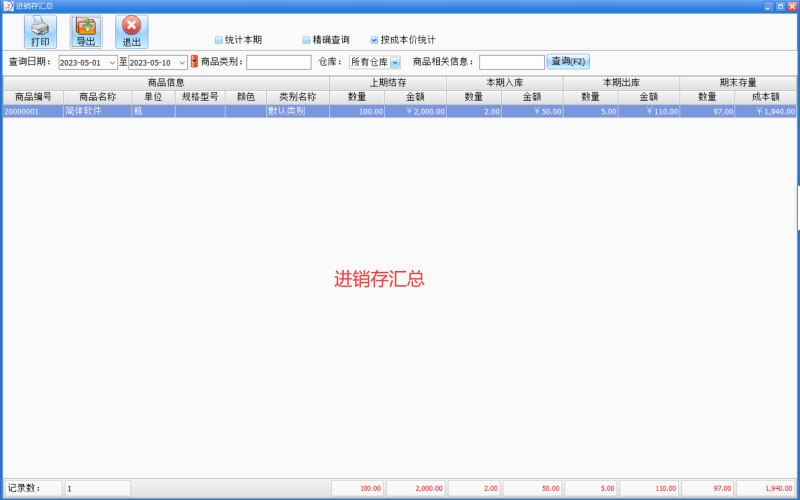
Task: Click the 打印 printer icon
Action: [40, 32]
